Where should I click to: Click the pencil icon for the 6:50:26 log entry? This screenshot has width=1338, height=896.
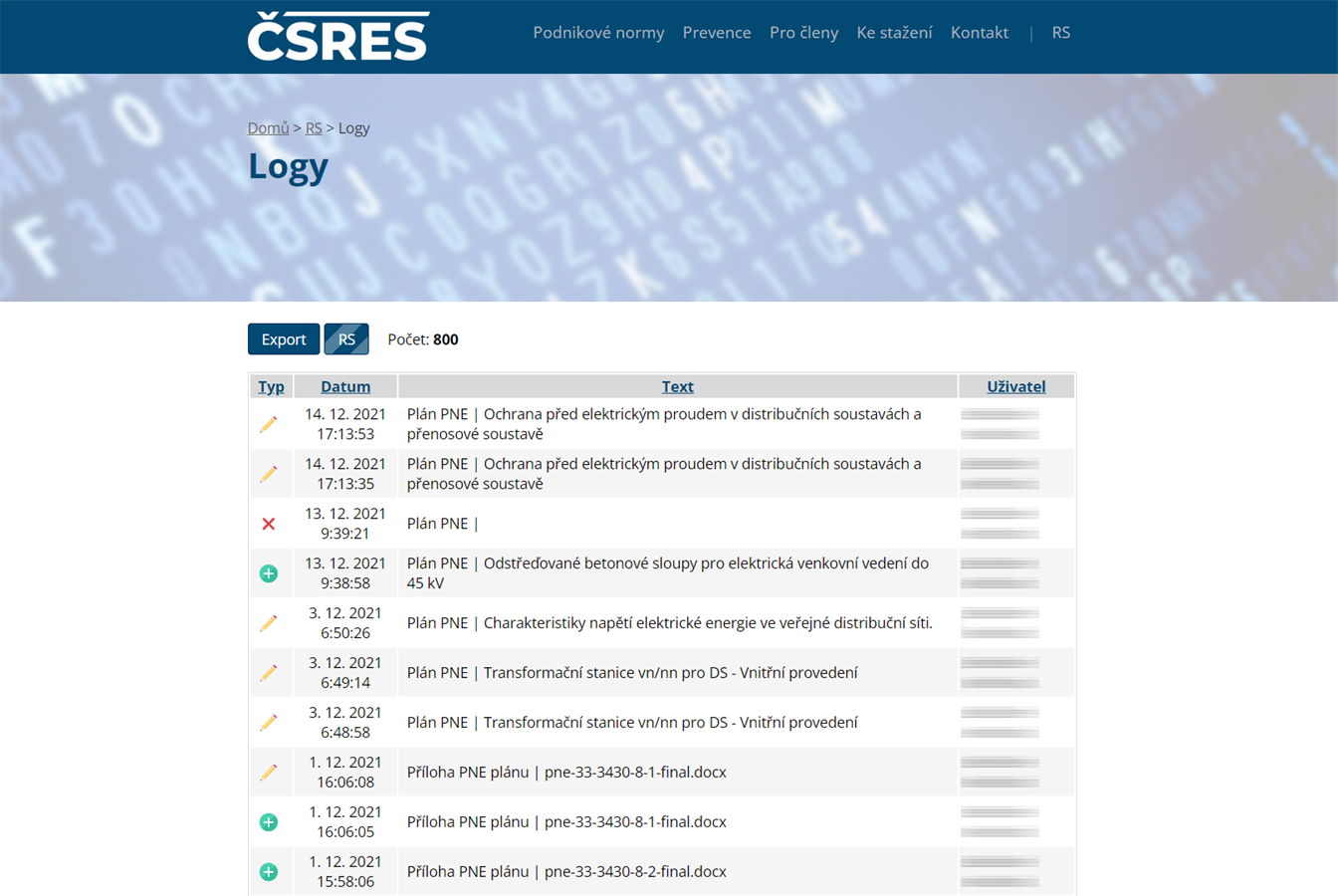tap(269, 623)
